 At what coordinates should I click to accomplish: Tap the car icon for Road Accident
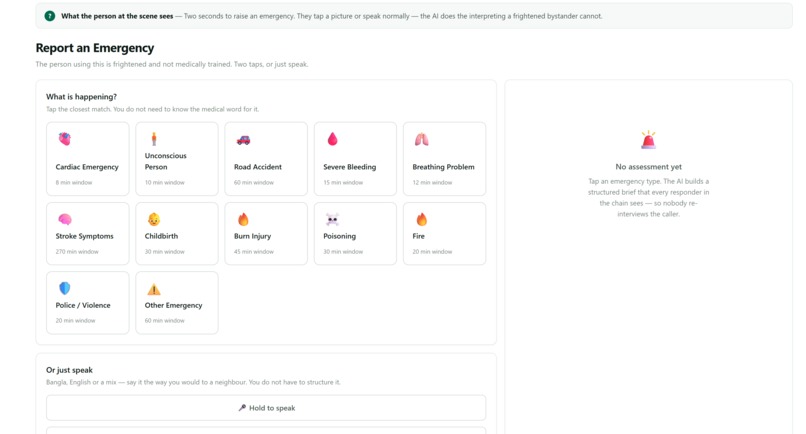point(243,140)
